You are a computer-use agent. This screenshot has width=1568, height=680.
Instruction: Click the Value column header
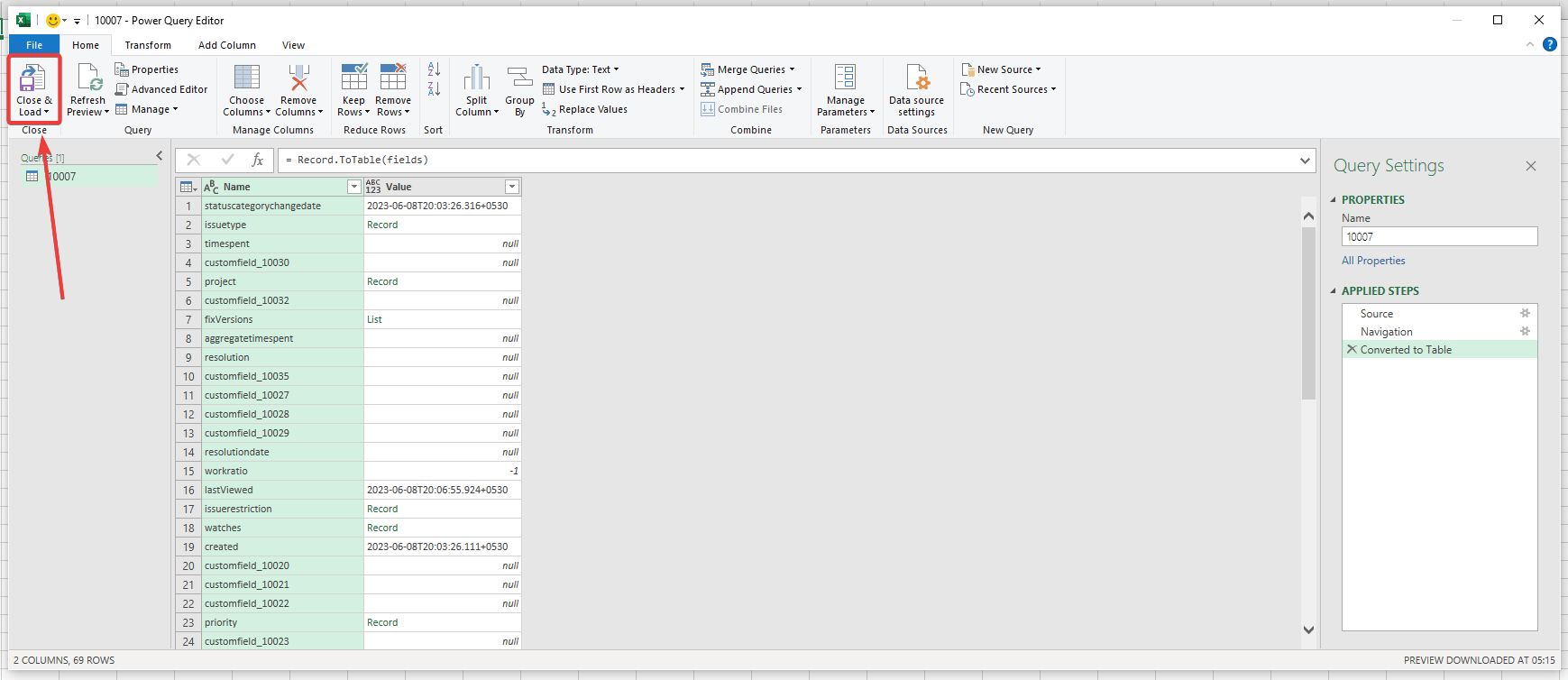442,187
